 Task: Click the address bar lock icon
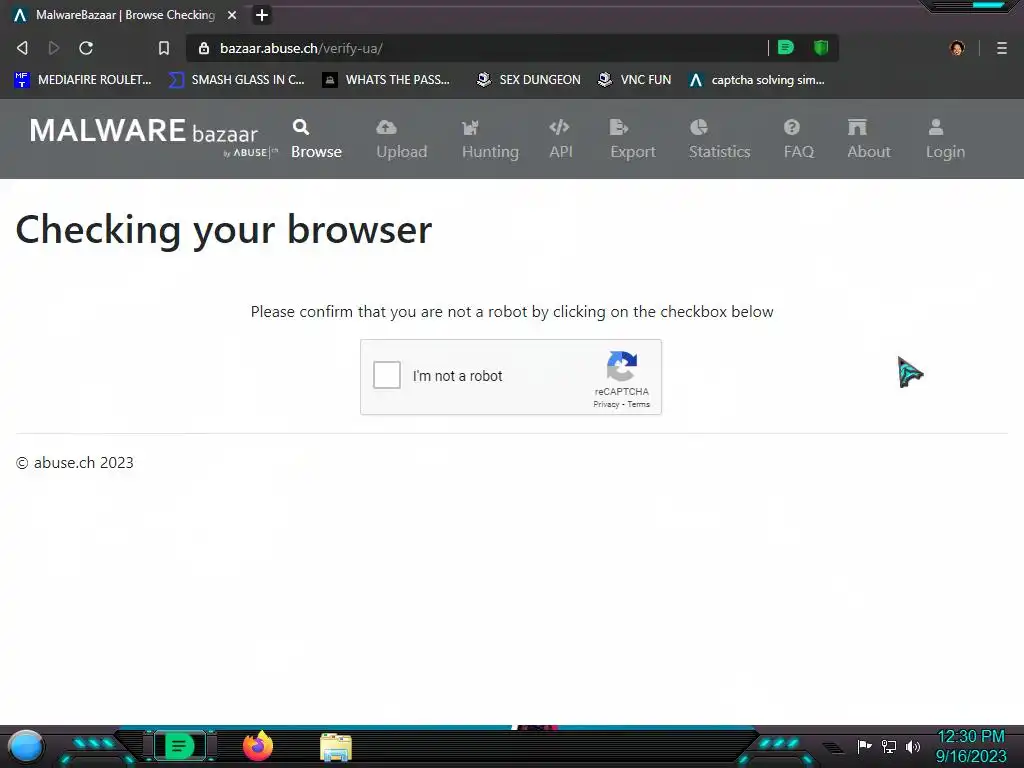point(204,48)
